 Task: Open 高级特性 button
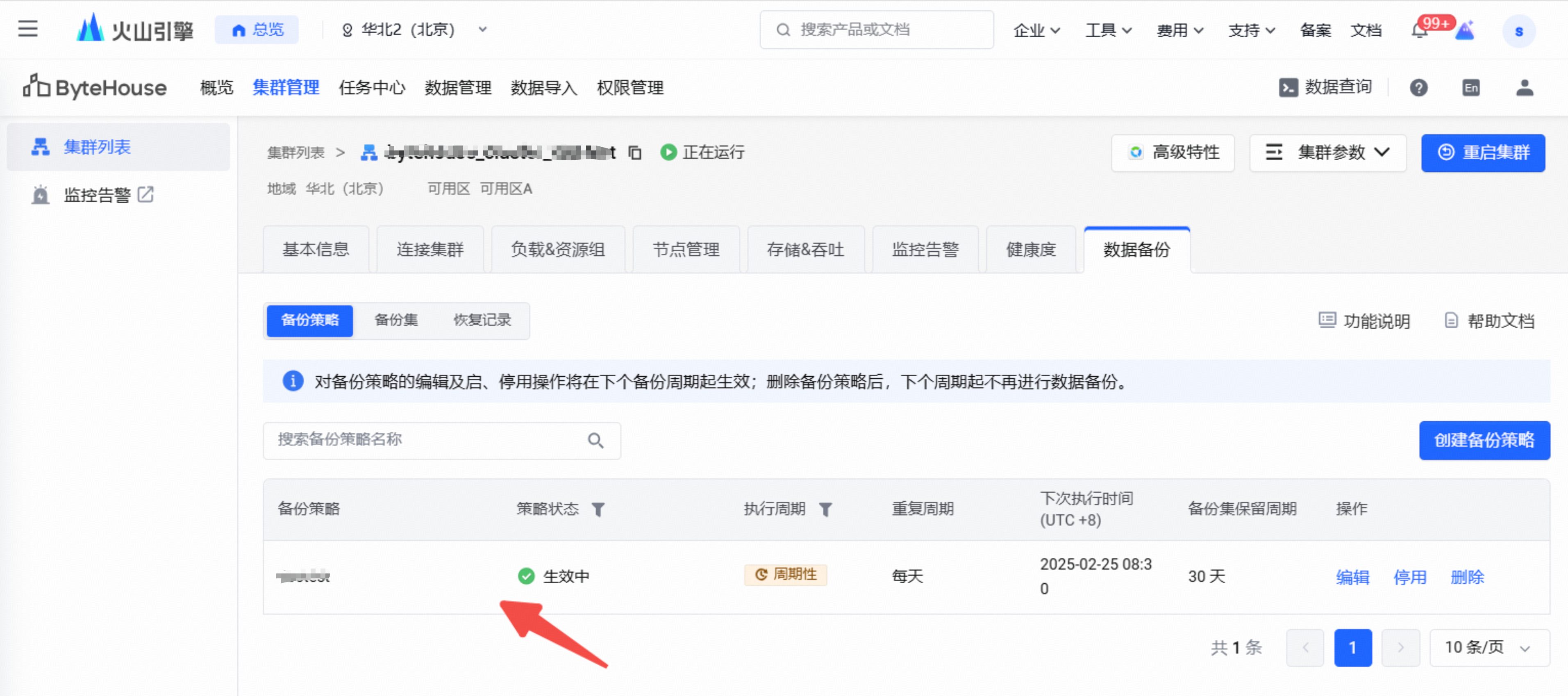[x=1173, y=152]
